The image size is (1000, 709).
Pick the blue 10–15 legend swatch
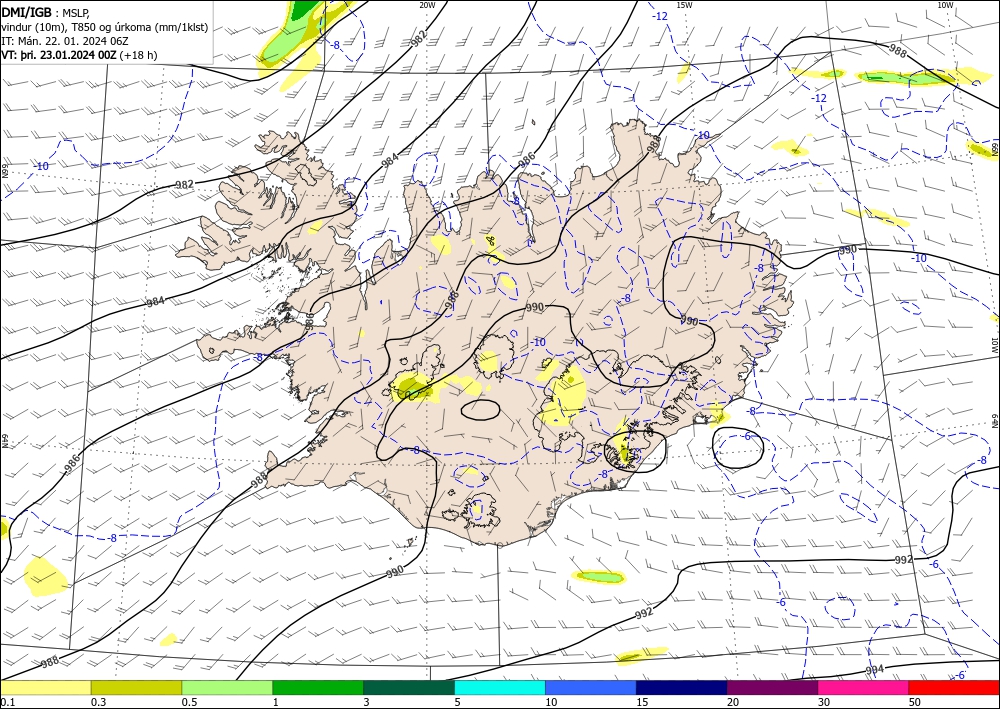[x=591, y=687]
